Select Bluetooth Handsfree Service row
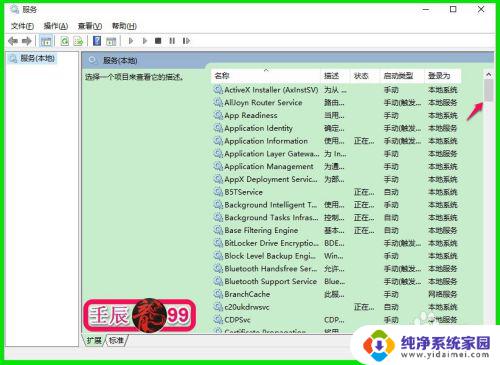This screenshot has height=365, width=500. click(335, 269)
